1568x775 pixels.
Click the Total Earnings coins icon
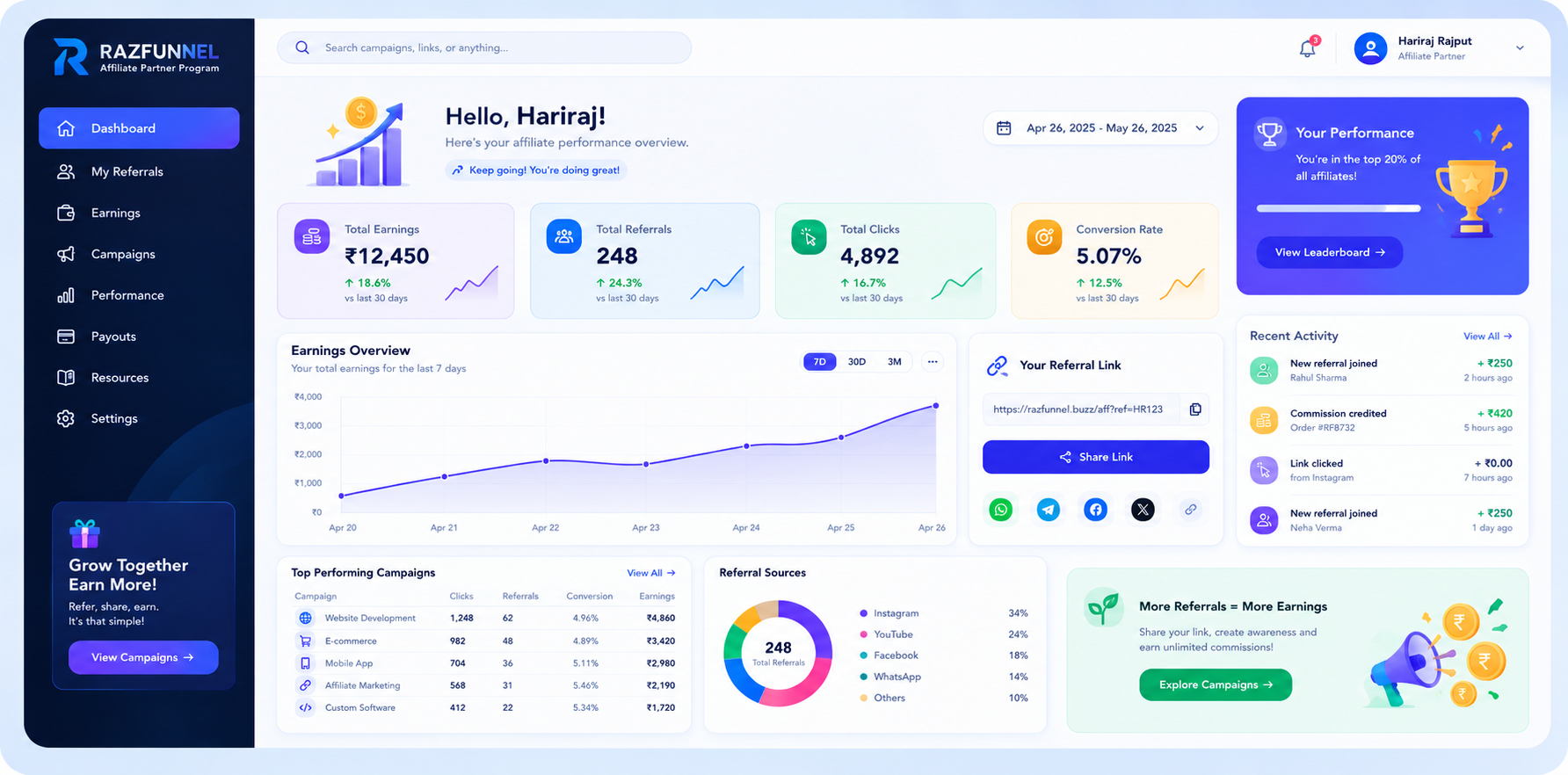312,236
